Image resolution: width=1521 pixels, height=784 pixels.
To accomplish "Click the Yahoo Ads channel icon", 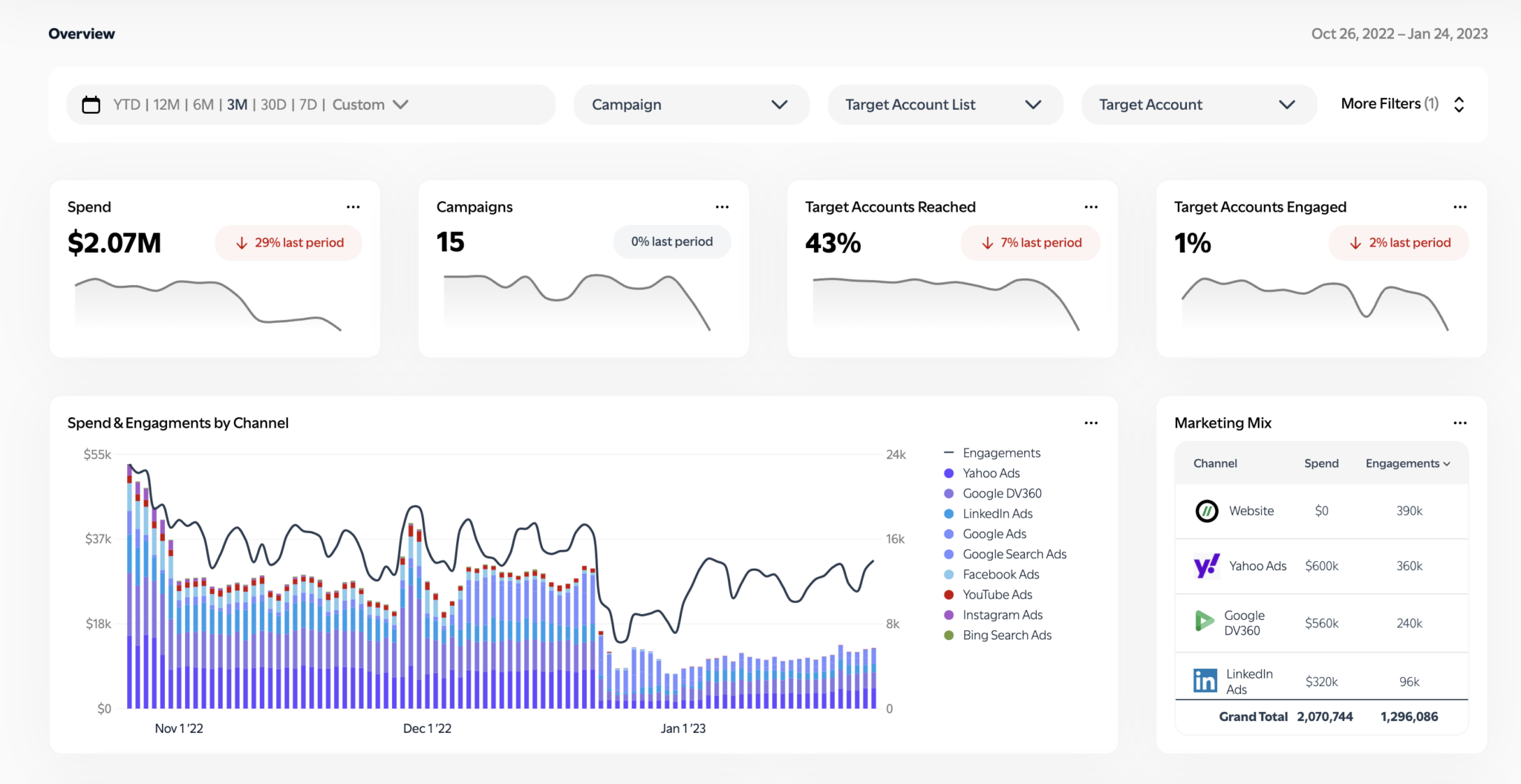I will tap(1207, 566).
